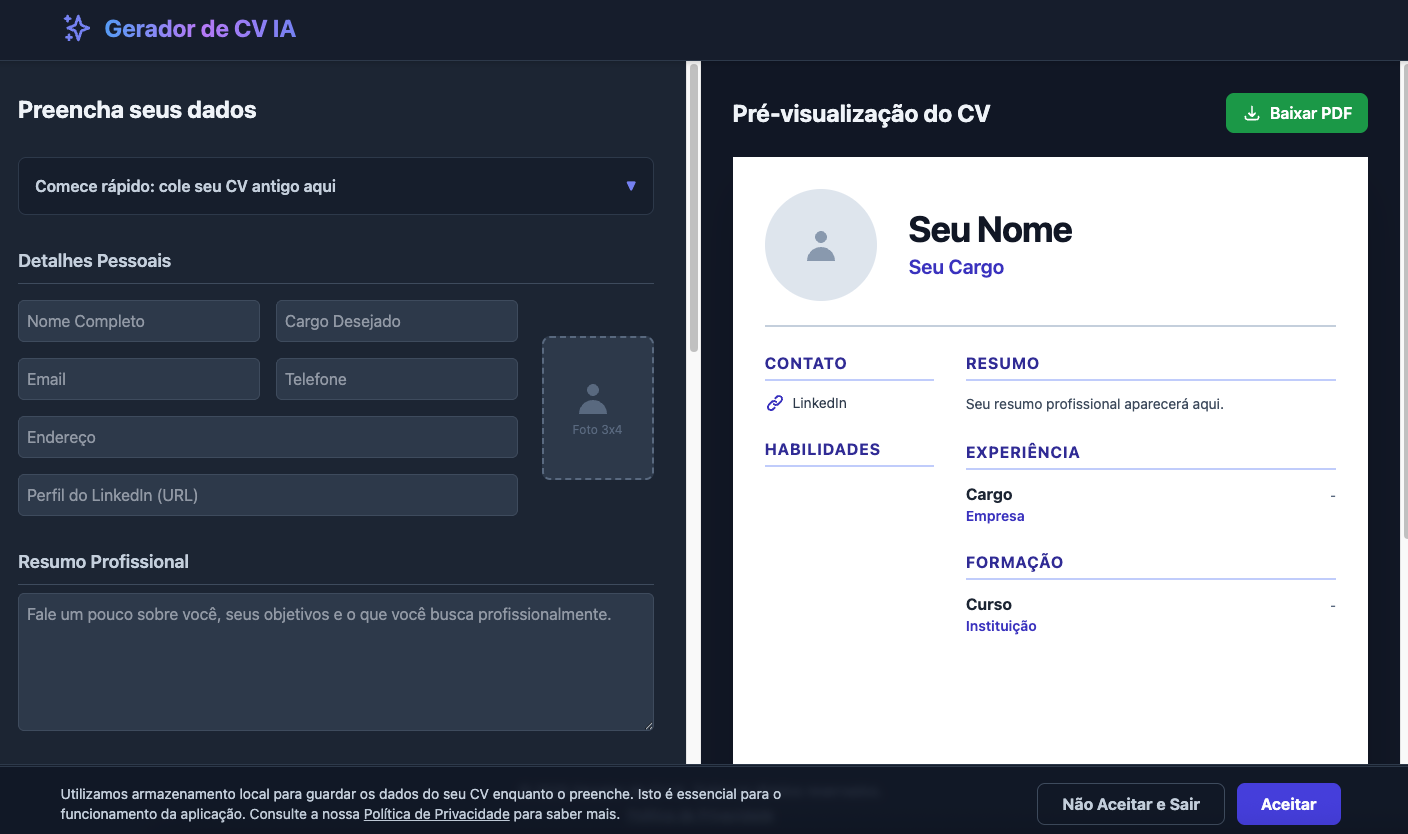
Task: Click the 'Gerador de CV IA' title
Action: 200,28
